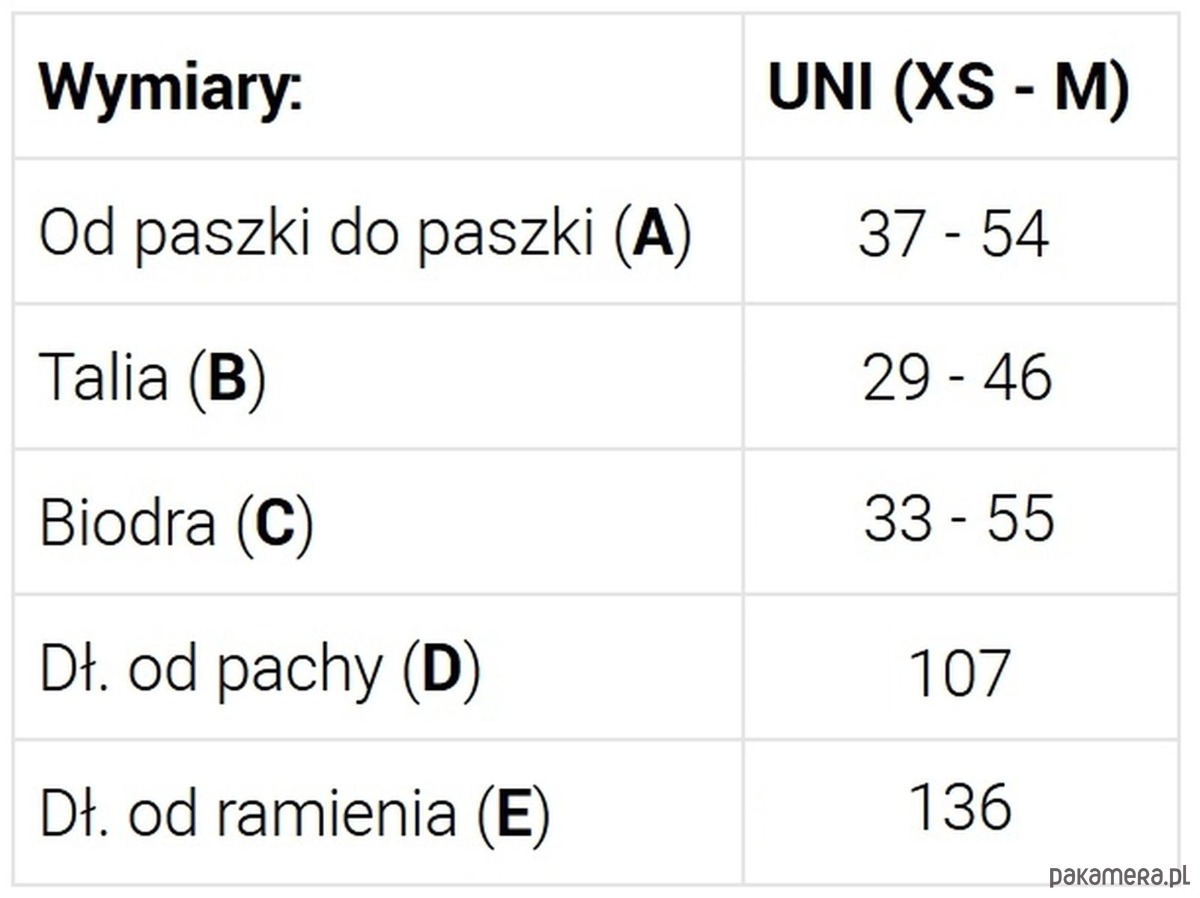Click the "Wymiary:" header cell
1200x898 pixels.
(x=170, y=89)
